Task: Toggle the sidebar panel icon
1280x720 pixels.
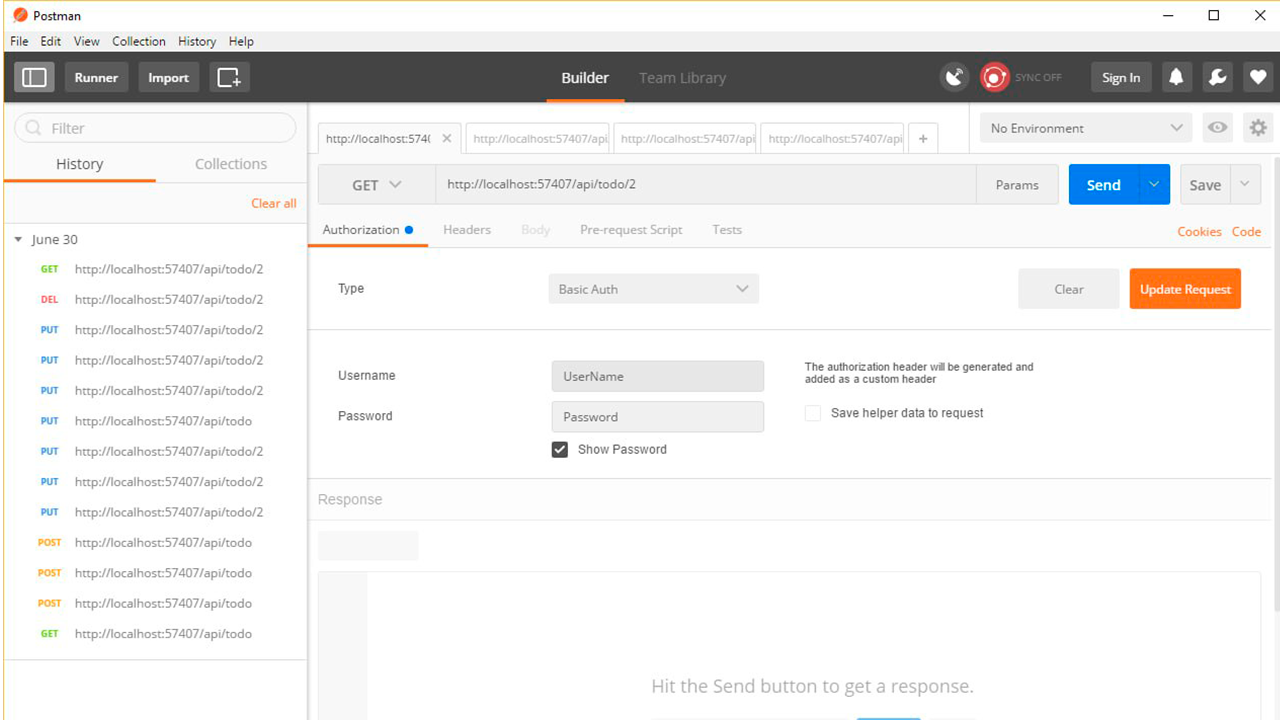Action: point(34,77)
